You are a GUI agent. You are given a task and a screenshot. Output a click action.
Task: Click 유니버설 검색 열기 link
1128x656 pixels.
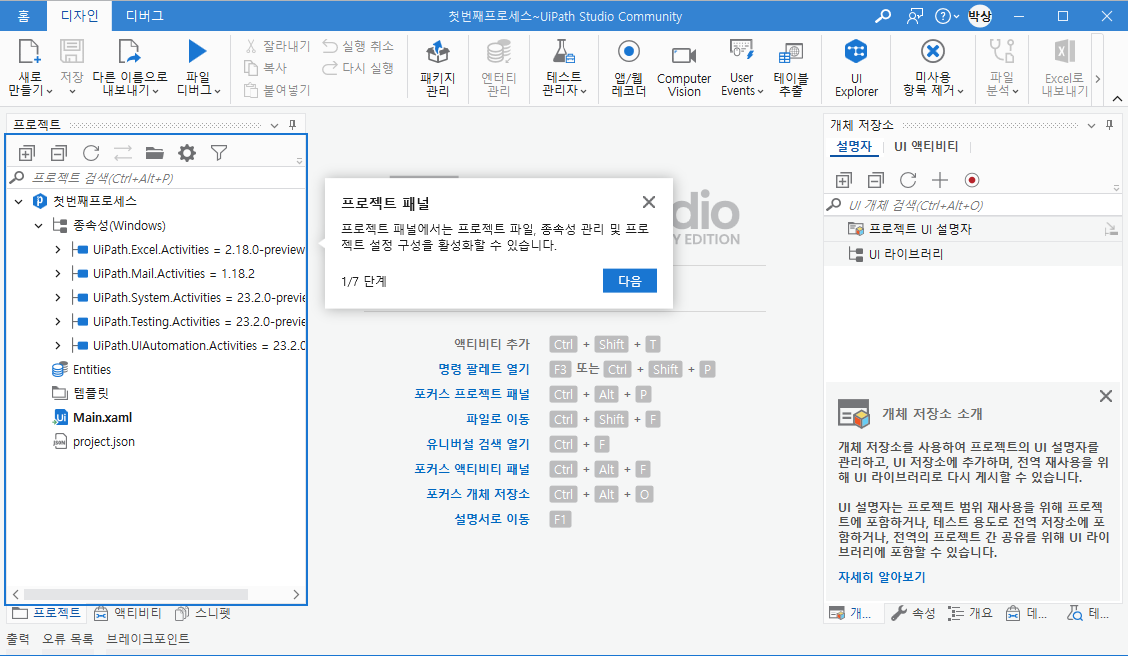coord(478,444)
